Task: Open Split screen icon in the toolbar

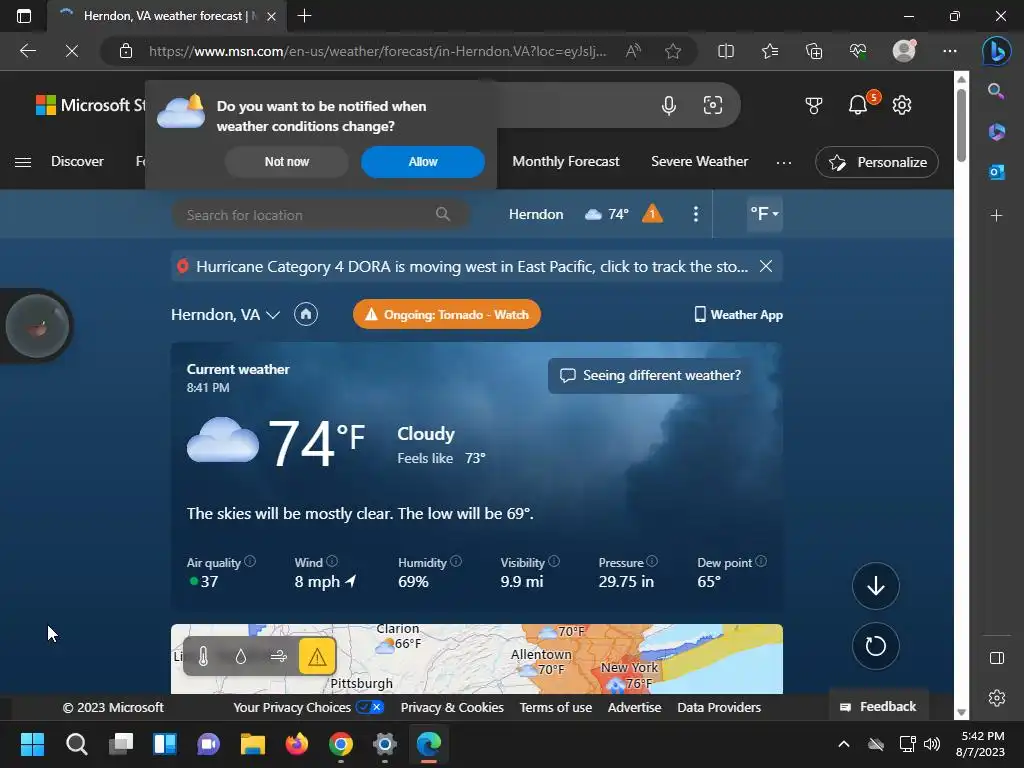Action: coord(726,51)
